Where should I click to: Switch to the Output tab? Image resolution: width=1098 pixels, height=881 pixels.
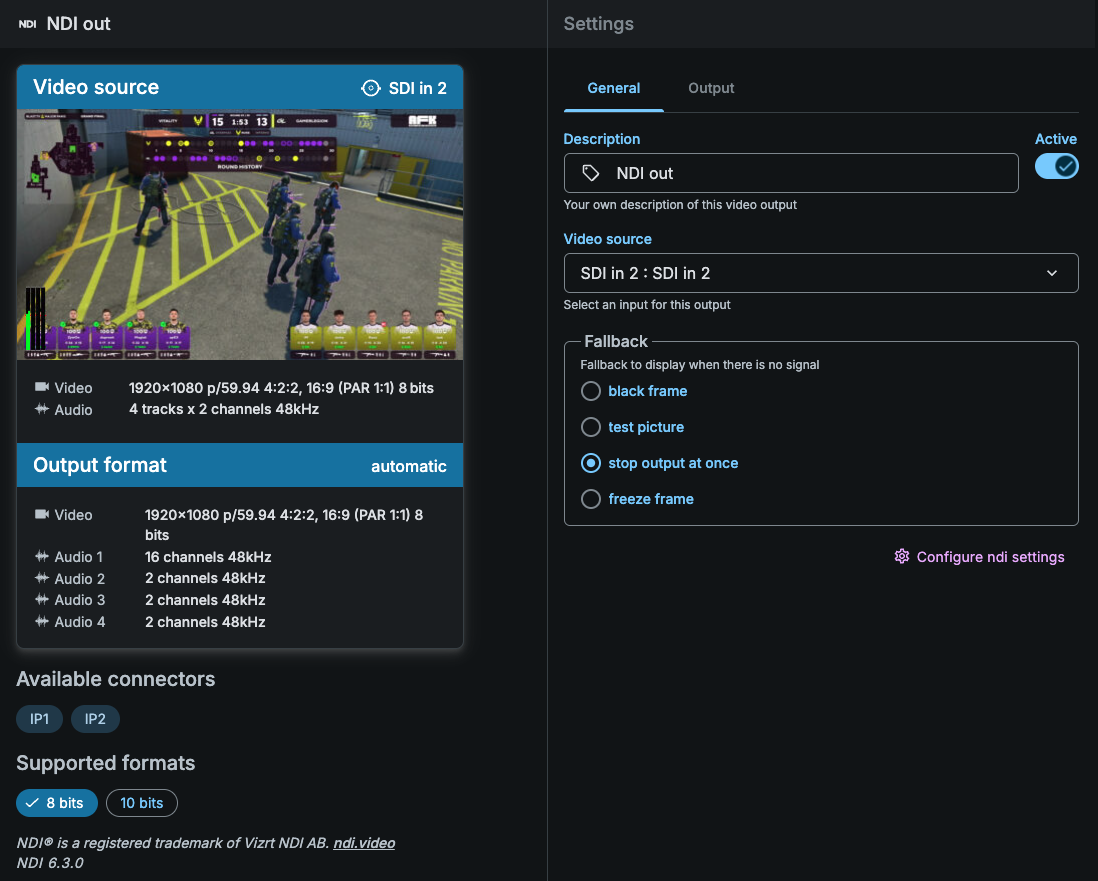(x=711, y=88)
